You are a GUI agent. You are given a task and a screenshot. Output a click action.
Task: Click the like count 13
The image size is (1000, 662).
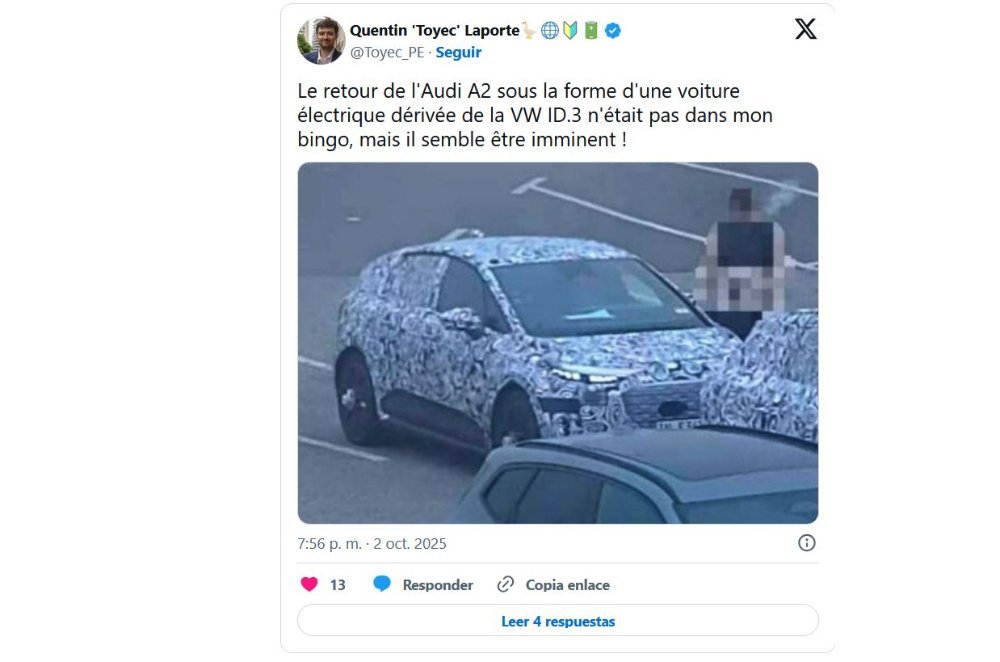pos(337,585)
